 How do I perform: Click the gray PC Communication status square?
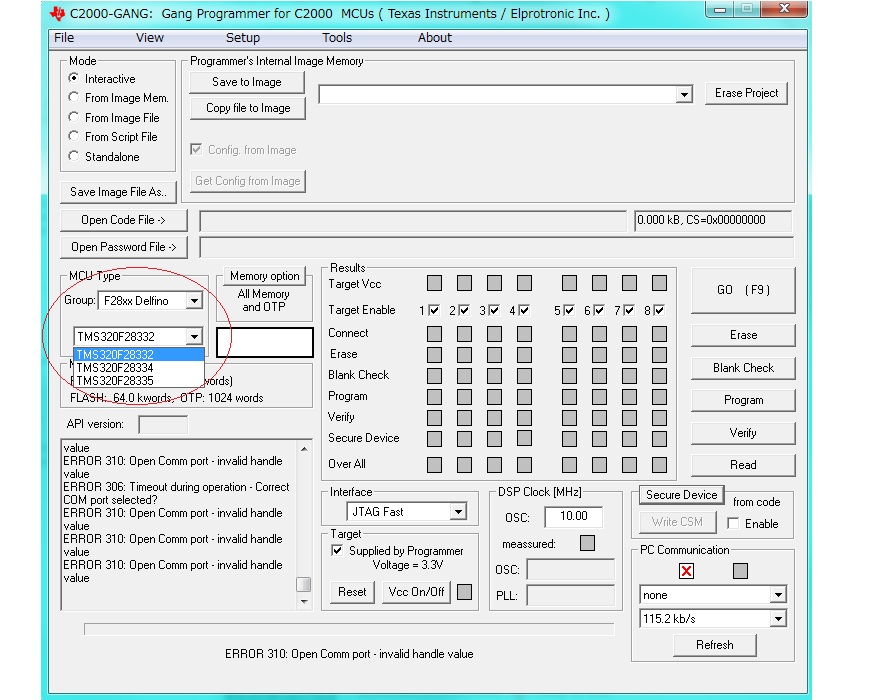(x=740, y=571)
